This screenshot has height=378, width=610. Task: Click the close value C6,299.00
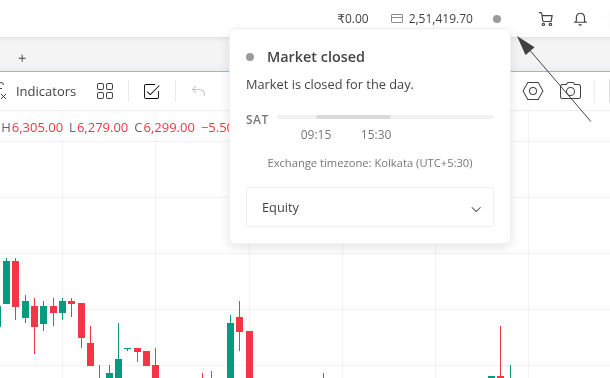pyautogui.click(x=165, y=128)
